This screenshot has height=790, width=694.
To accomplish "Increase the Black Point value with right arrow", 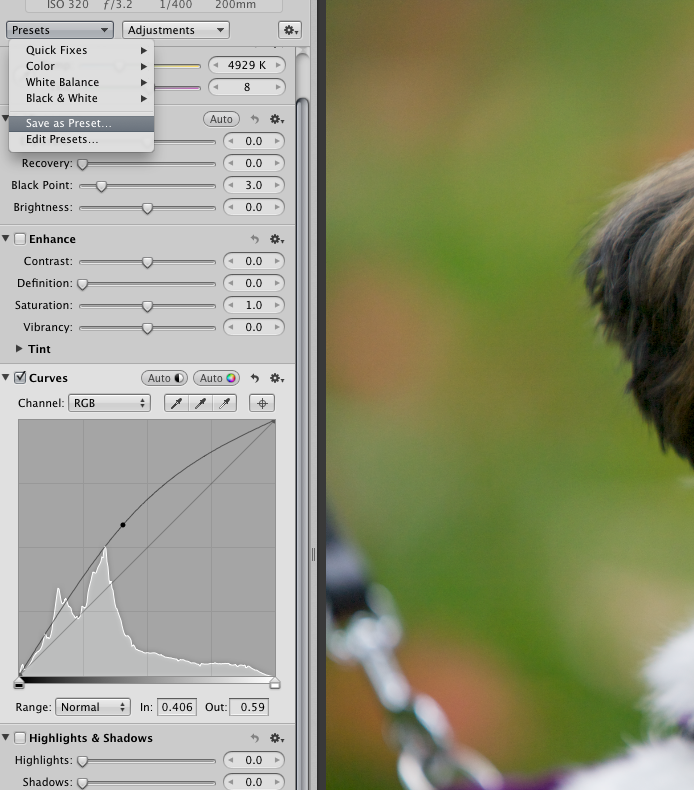I will tap(277, 185).
